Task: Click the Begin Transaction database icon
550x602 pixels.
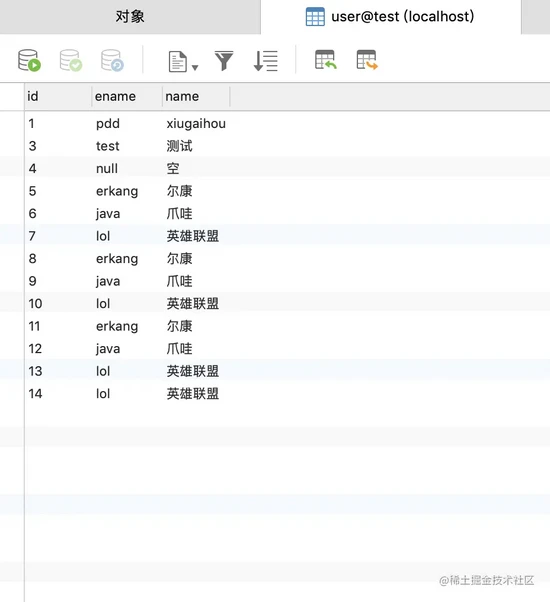Action: point(29,60)
